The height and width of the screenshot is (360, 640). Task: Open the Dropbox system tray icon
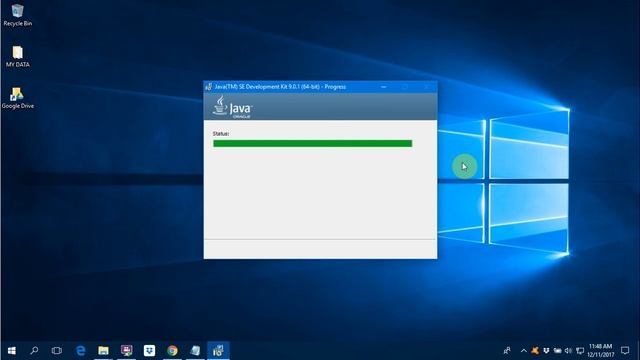point(546,351)
